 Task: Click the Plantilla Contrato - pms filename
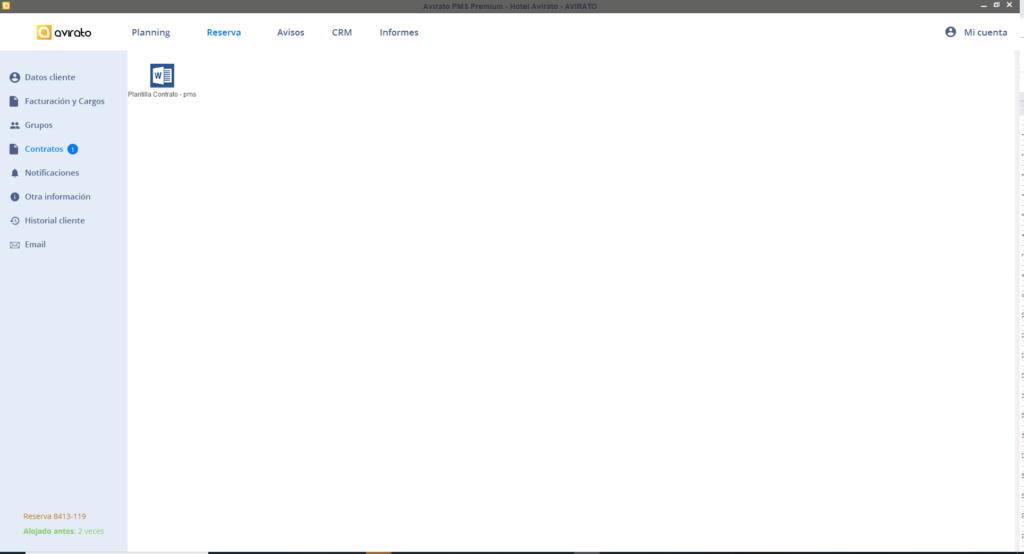tap(162, 95)
